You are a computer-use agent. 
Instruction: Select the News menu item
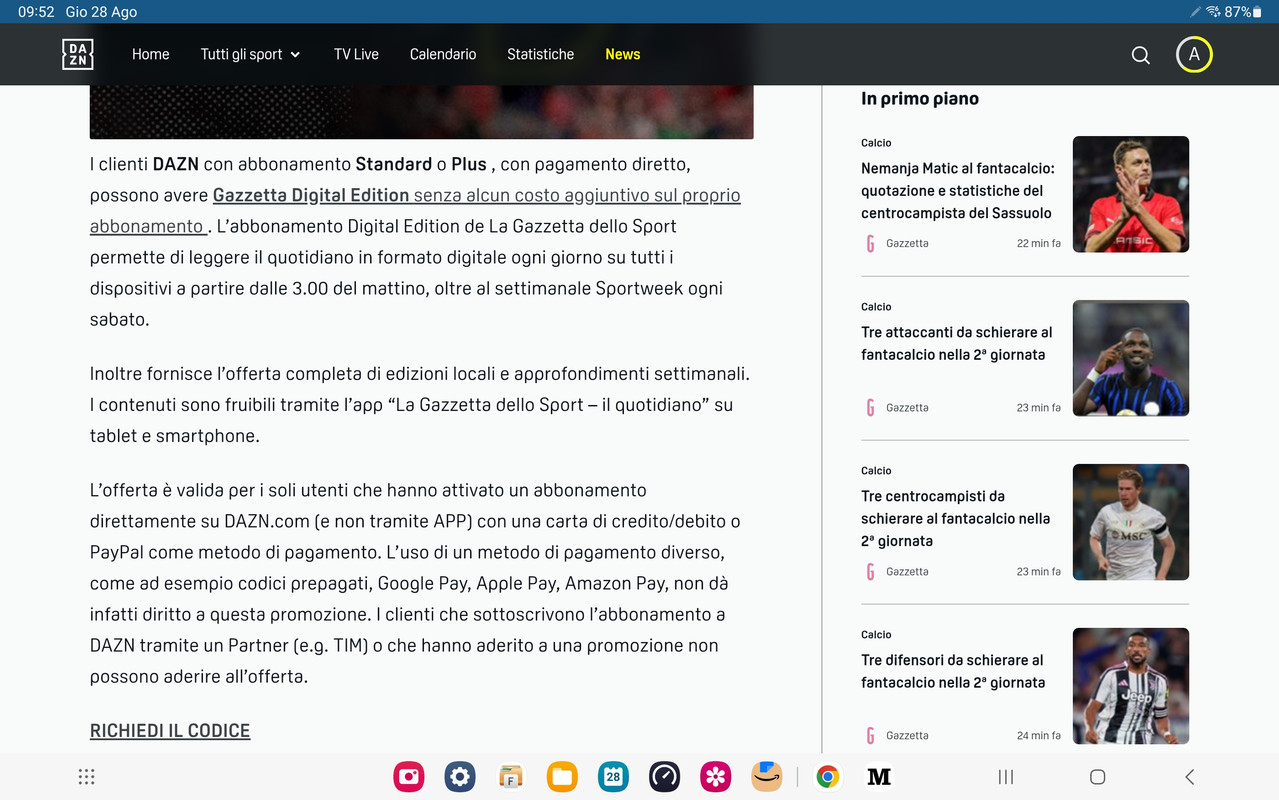click(622, 54)
